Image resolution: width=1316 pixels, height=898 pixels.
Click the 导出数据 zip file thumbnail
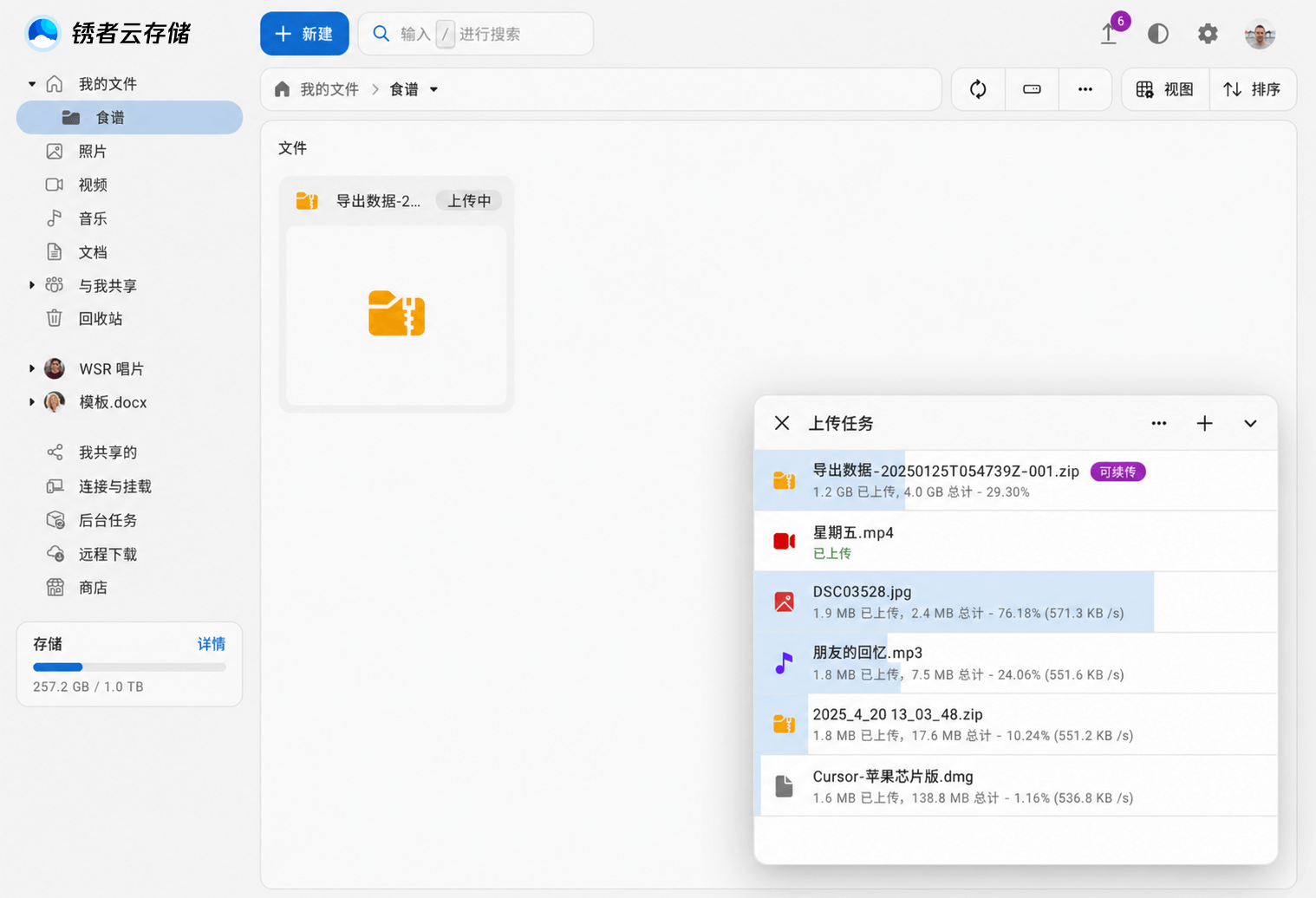pos(396,316)
